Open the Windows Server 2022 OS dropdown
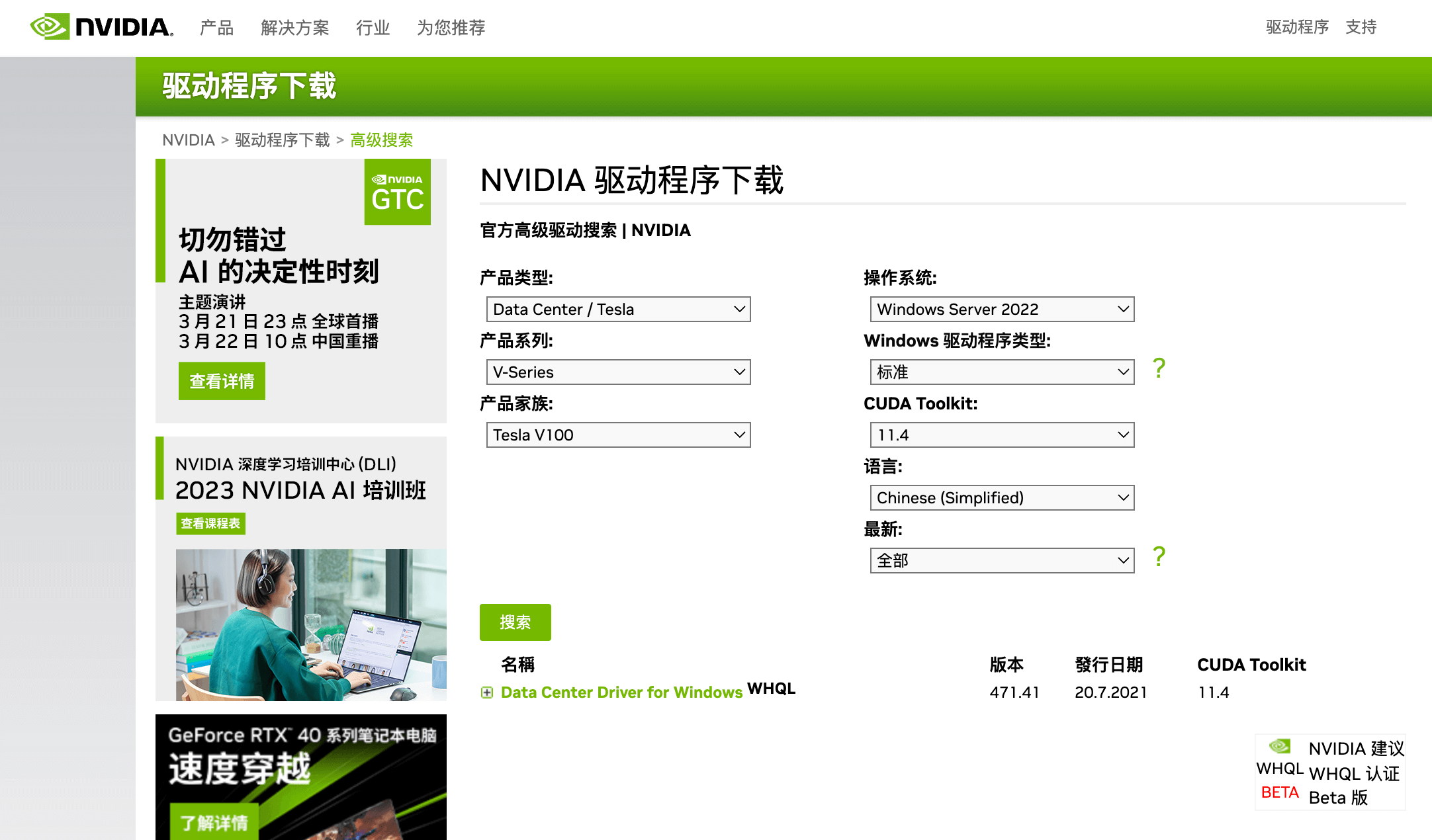Screen dimensions: 1432x840 pos(1002,310)
